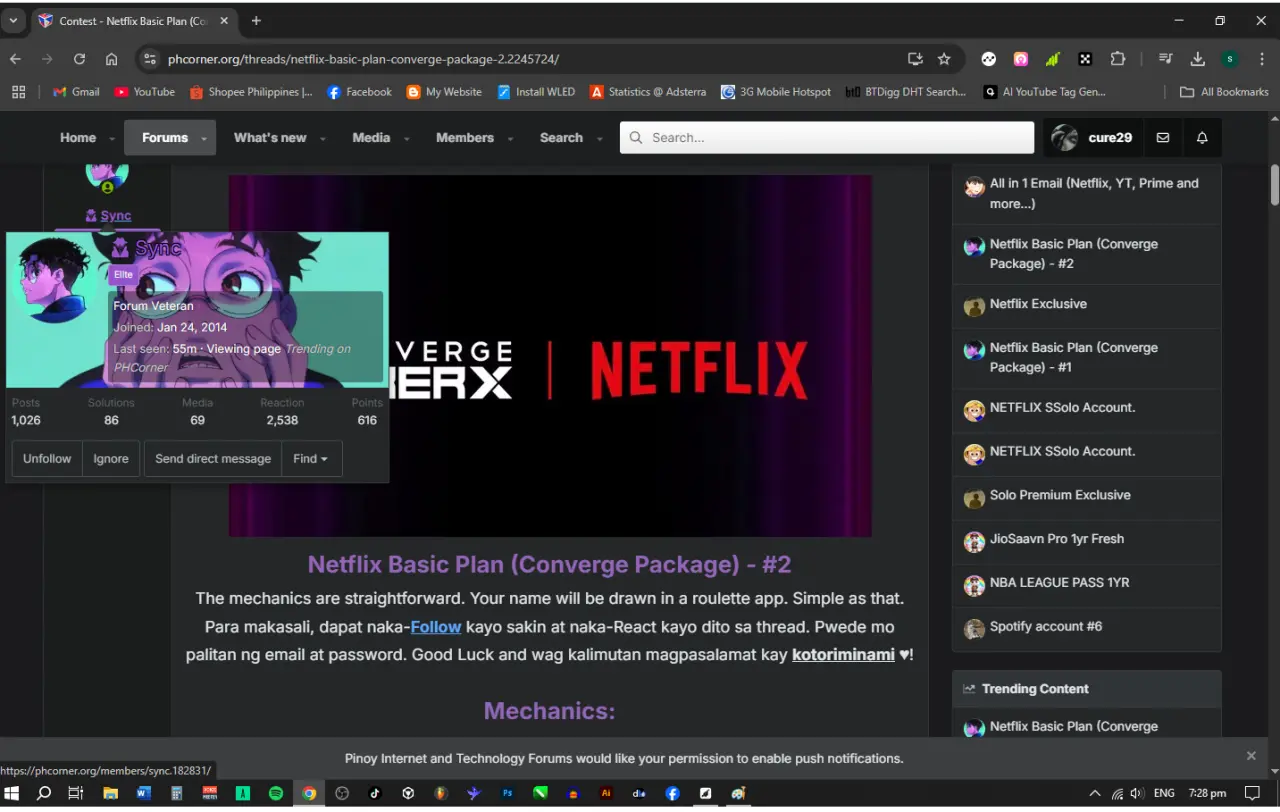Open the JioSaavn Pro 1yr Fresh thread

(1057, 539)
